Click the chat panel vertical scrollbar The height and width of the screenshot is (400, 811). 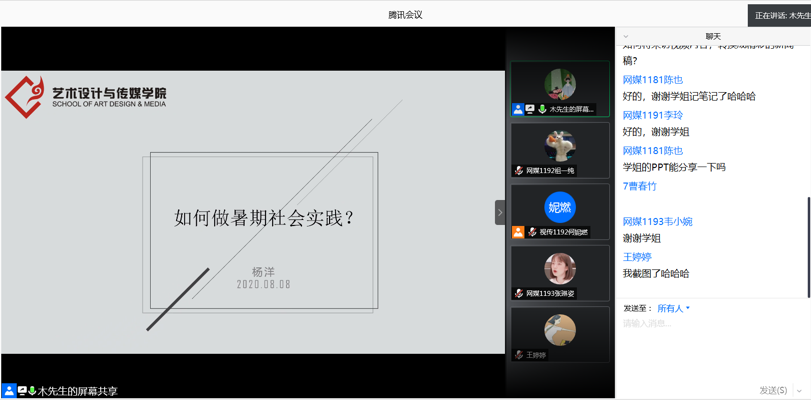coord(808,245)
